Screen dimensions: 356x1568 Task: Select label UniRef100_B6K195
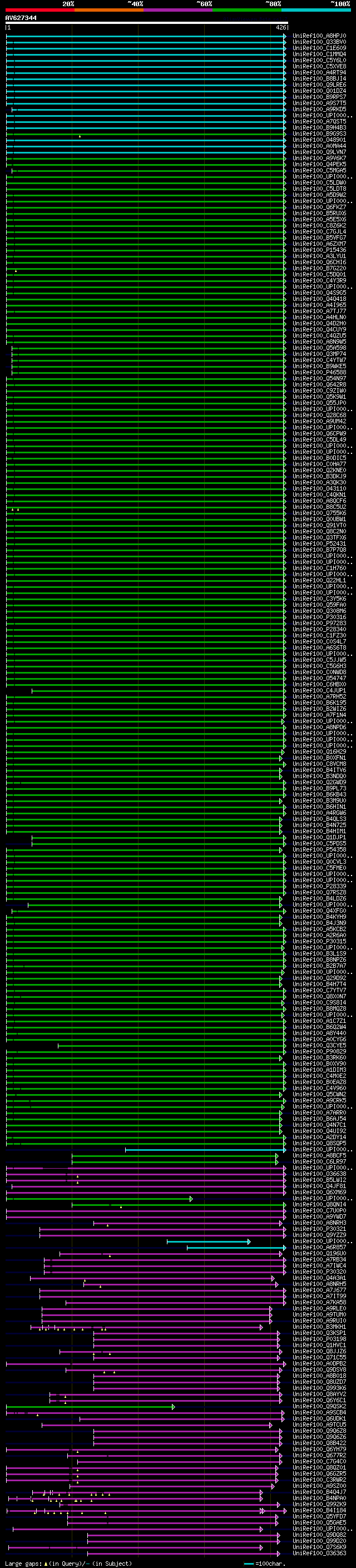click(319, 703)
